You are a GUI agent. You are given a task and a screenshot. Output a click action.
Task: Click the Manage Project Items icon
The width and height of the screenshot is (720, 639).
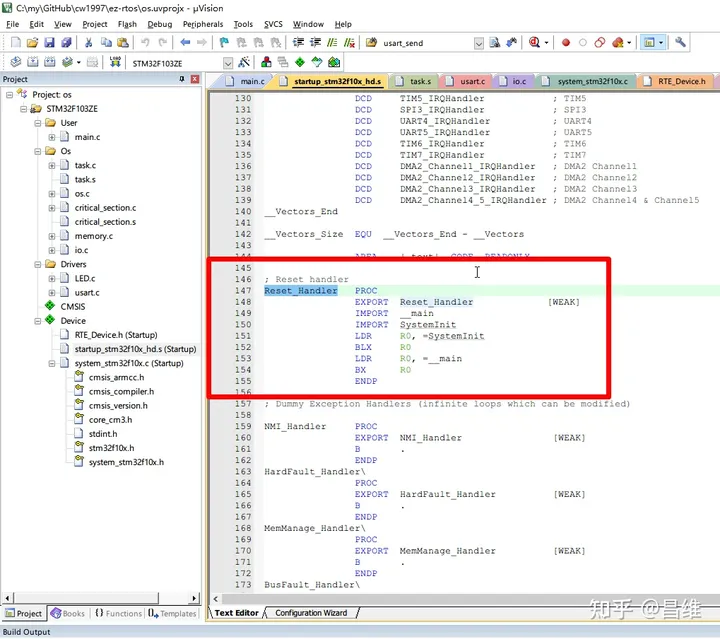[266, 62]
